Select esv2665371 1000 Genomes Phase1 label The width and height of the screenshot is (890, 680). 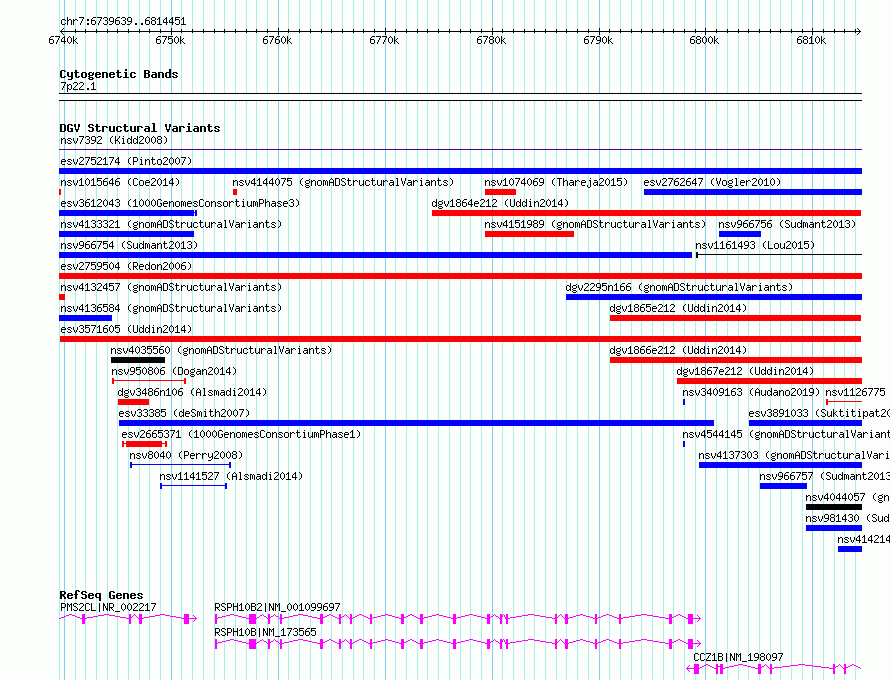tap(241, 434)
